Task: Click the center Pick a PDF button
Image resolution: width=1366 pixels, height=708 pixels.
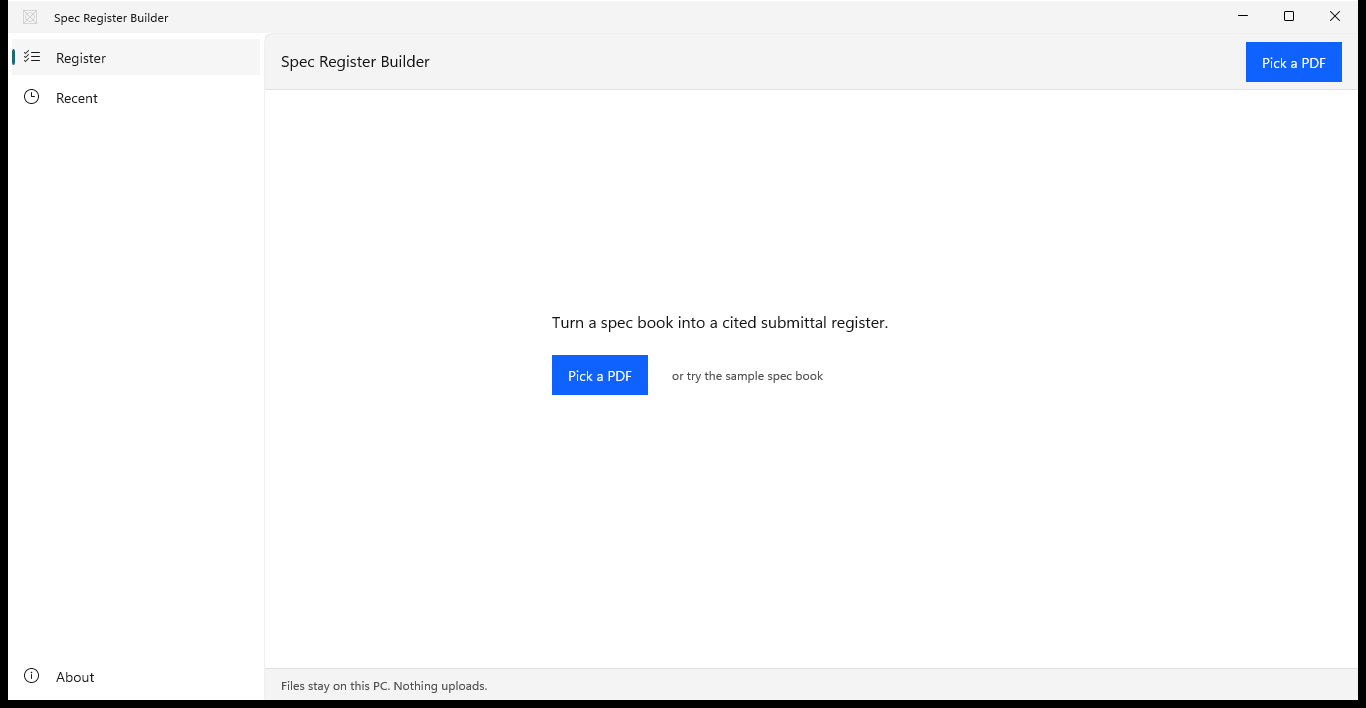Action: click(600, 375)
